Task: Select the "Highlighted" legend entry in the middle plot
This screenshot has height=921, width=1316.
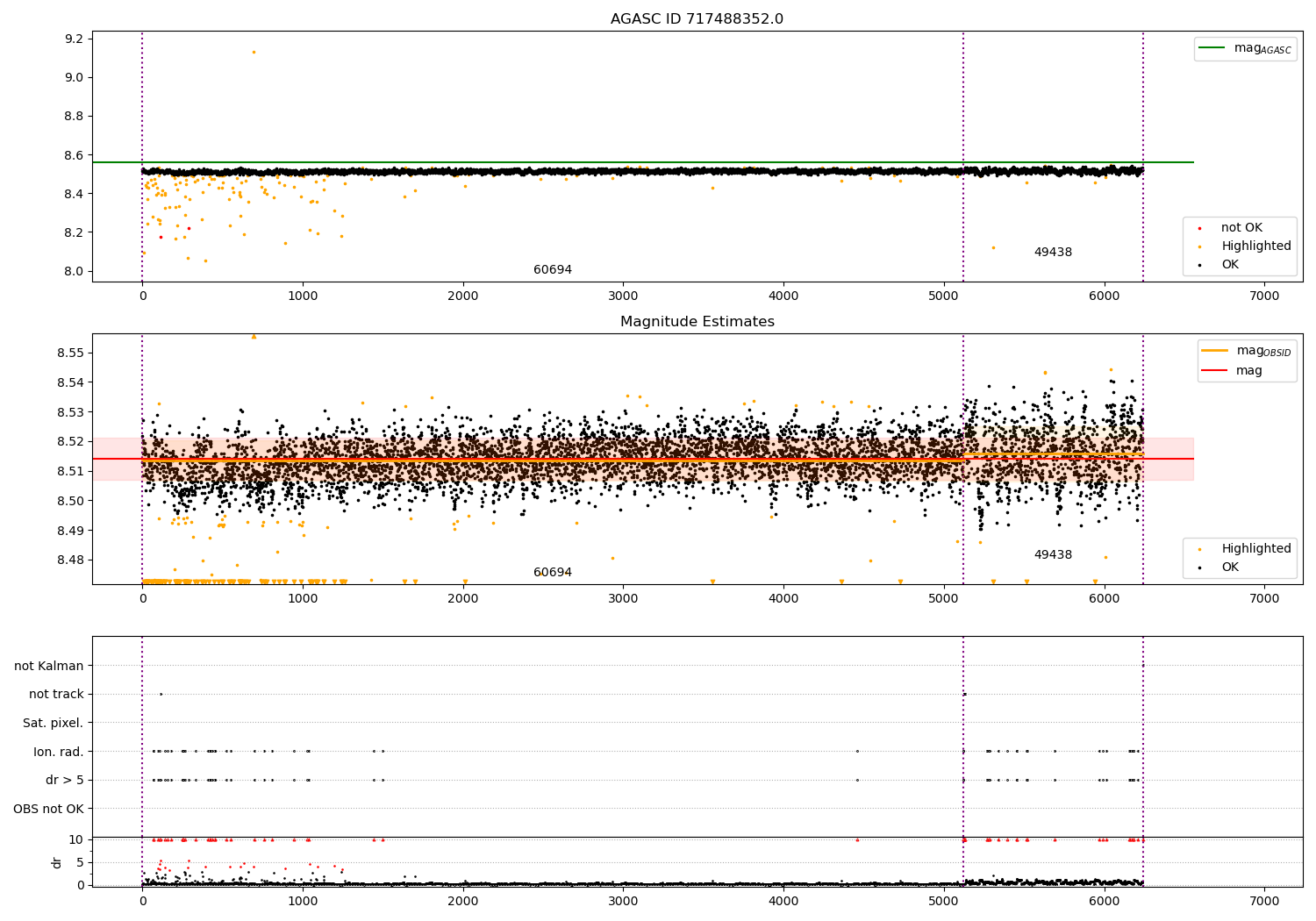Action: click(1256, 549)
